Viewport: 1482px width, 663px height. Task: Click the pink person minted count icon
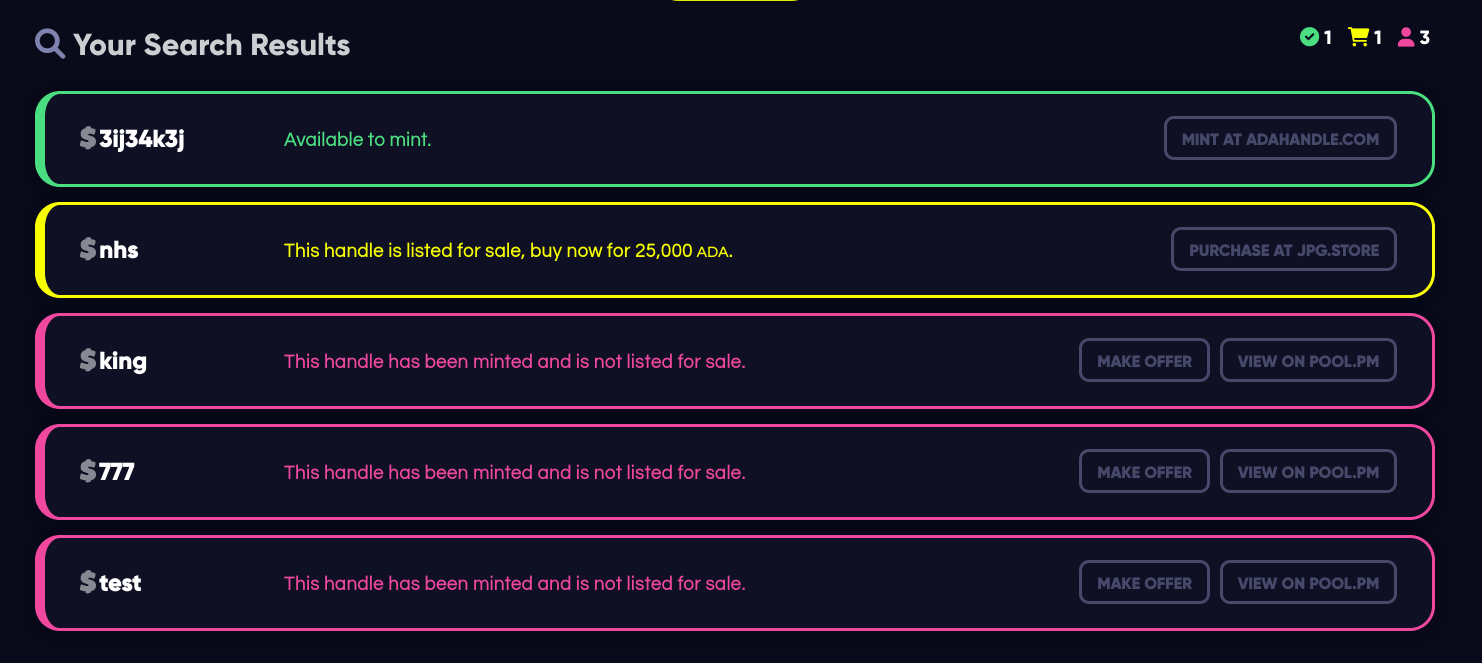(x=1406, y=38)
